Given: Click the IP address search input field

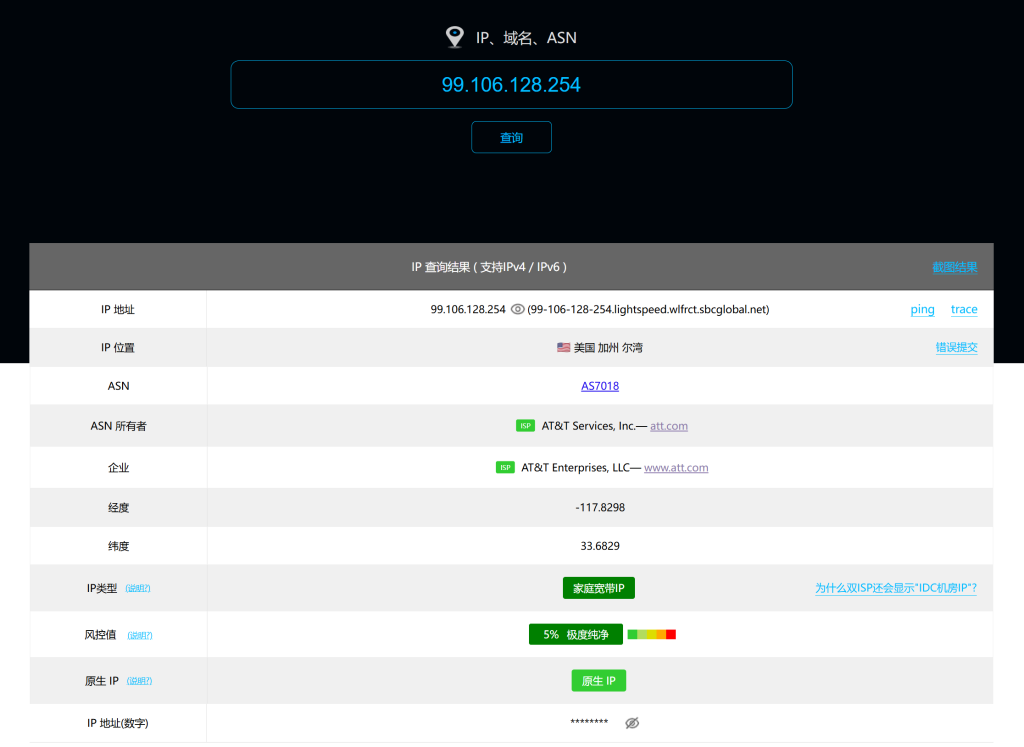Looking at the screenshot, I should coord(511,85).
